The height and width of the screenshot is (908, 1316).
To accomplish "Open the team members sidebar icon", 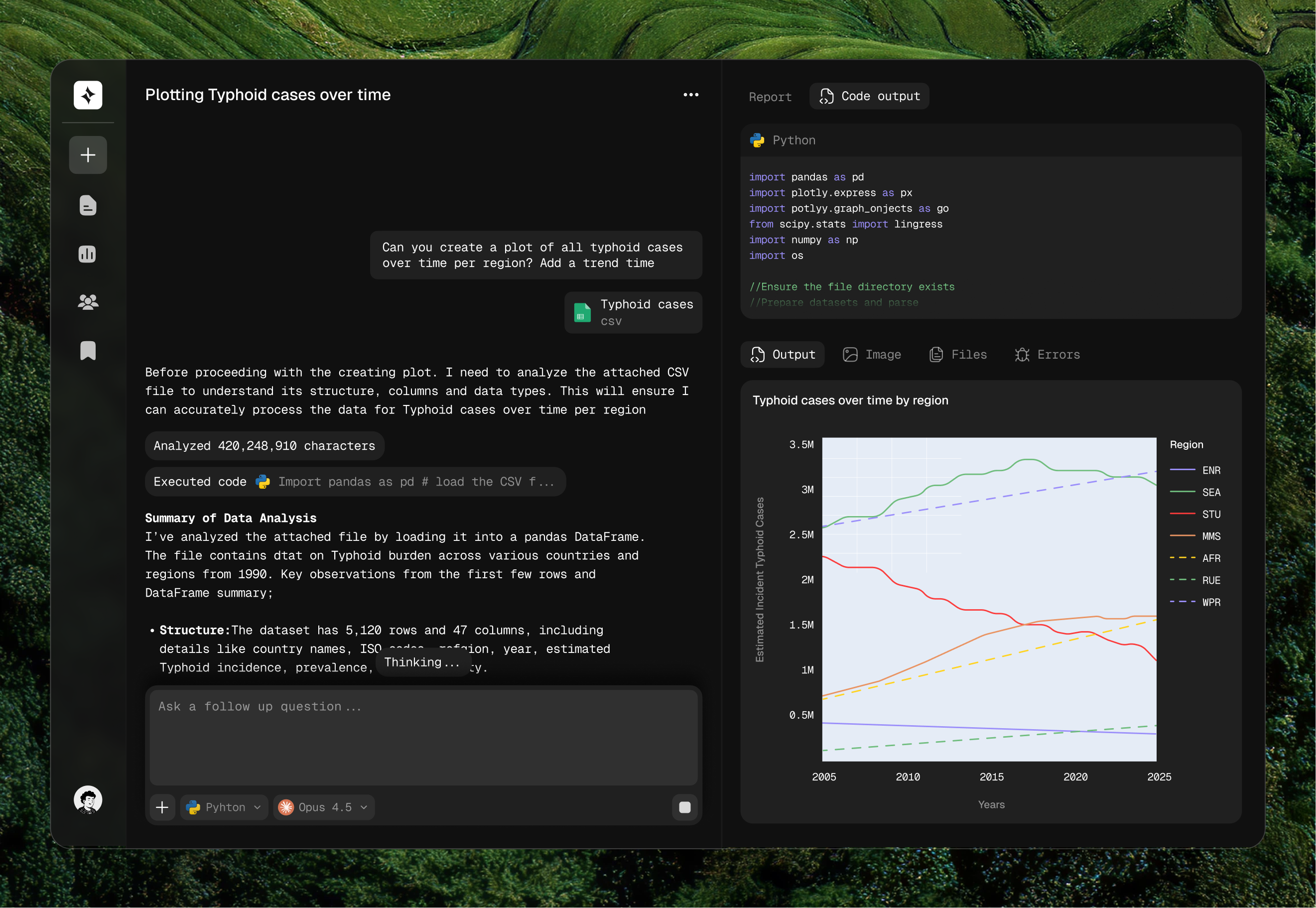I will point(88,302).
